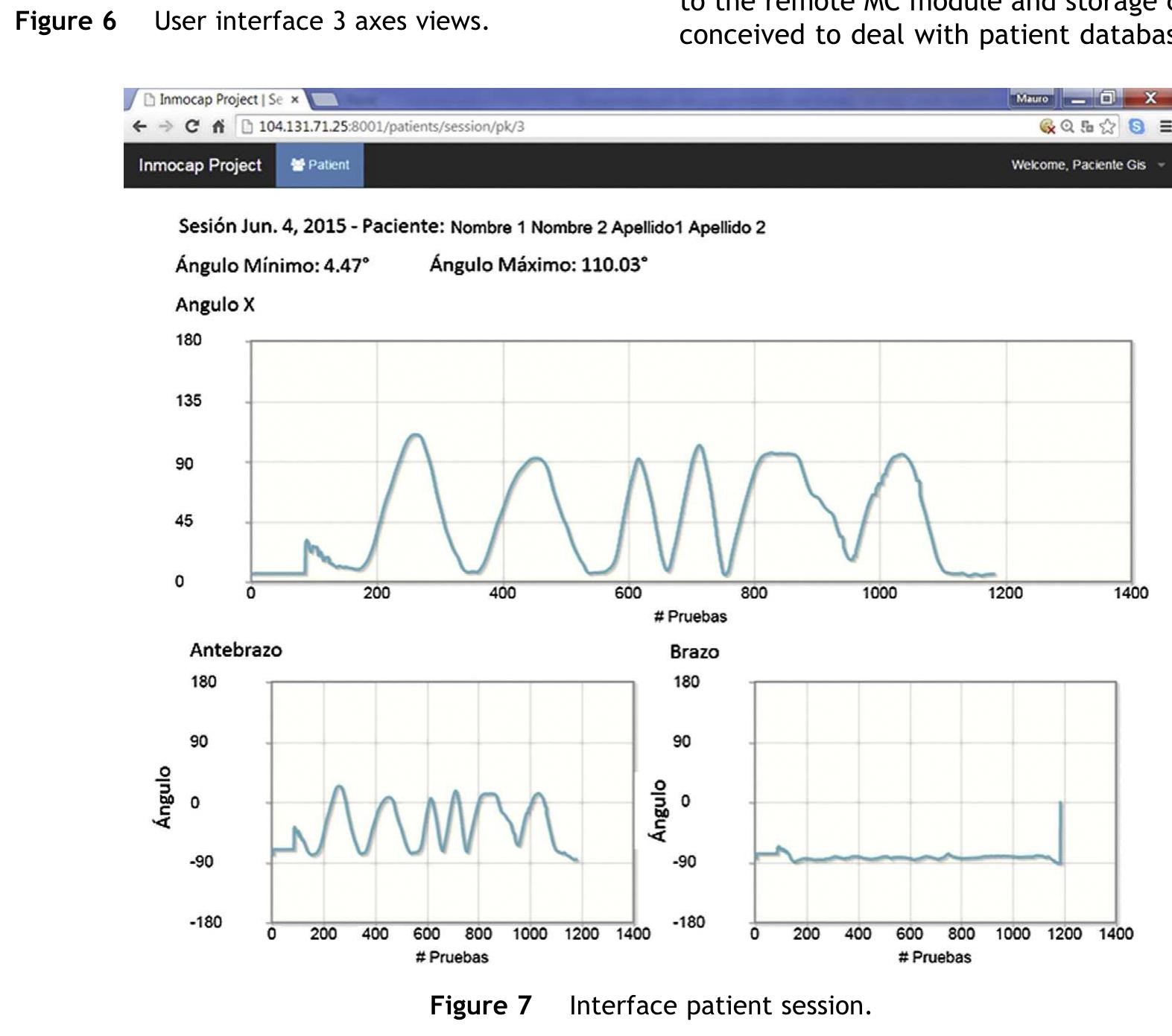The image size is (1172, 1036).
Task: Close the Inmocap Project tab
Action: point(295,99)
